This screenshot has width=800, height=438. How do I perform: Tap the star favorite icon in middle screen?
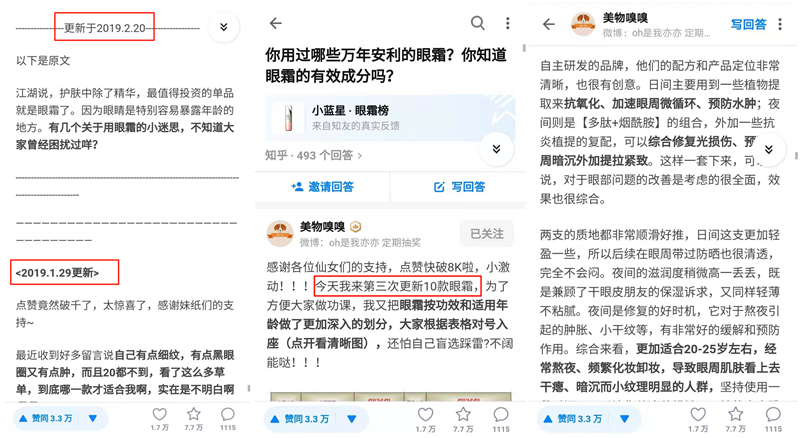(463, 414)
